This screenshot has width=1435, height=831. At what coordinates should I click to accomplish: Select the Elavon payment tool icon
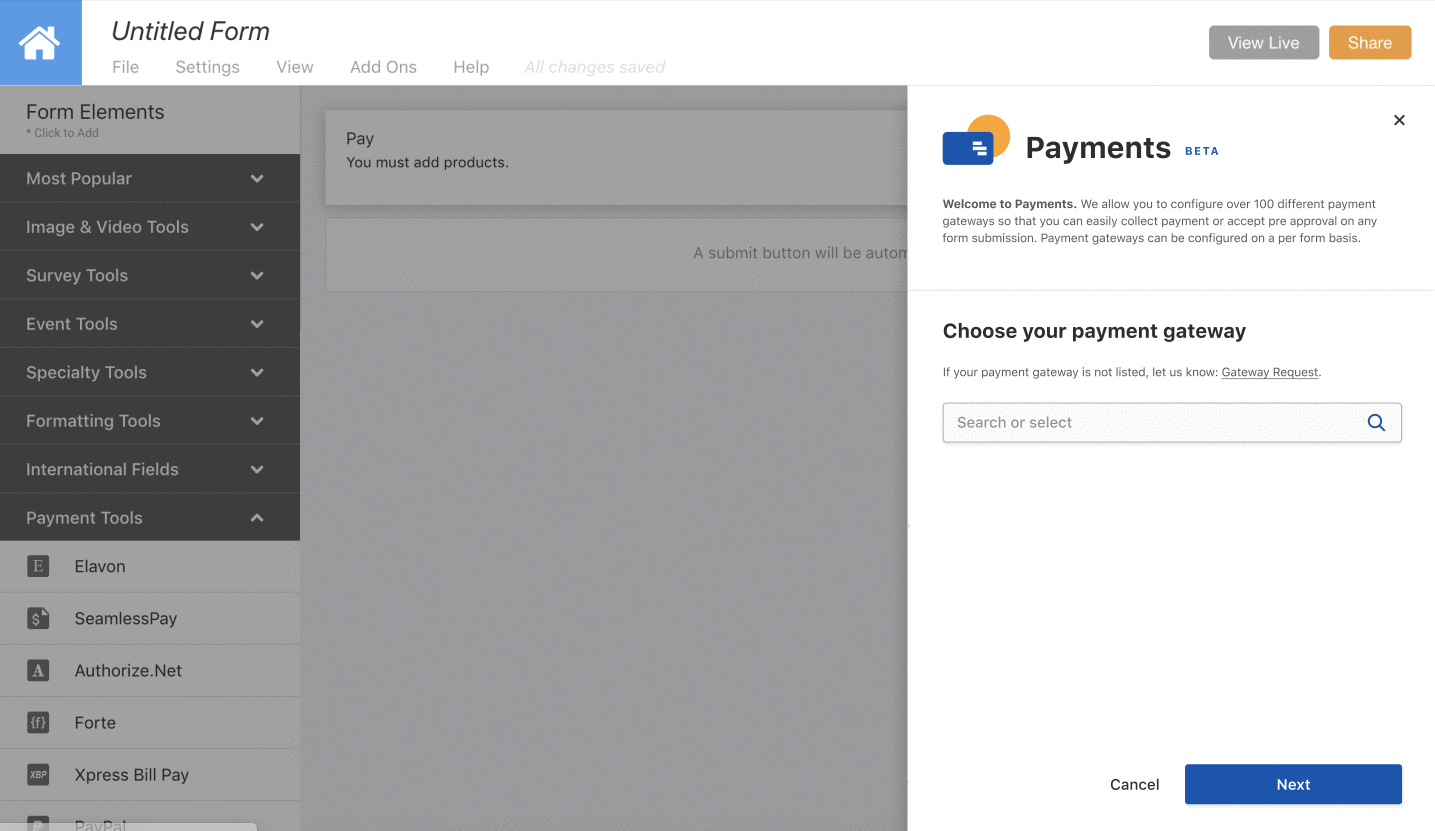tap(38, 566)
